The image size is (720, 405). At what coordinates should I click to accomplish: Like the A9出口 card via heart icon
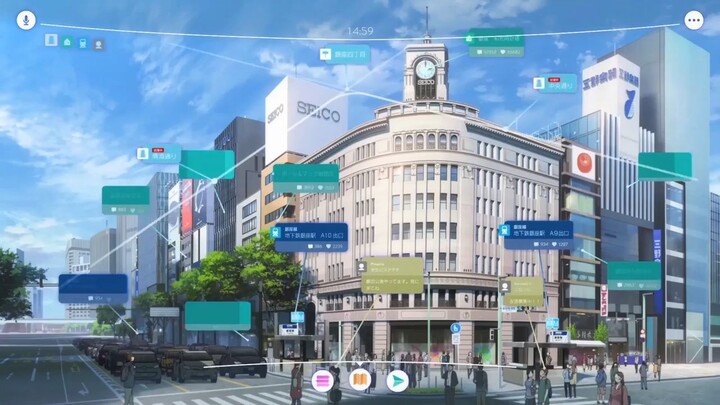(561, 244)
